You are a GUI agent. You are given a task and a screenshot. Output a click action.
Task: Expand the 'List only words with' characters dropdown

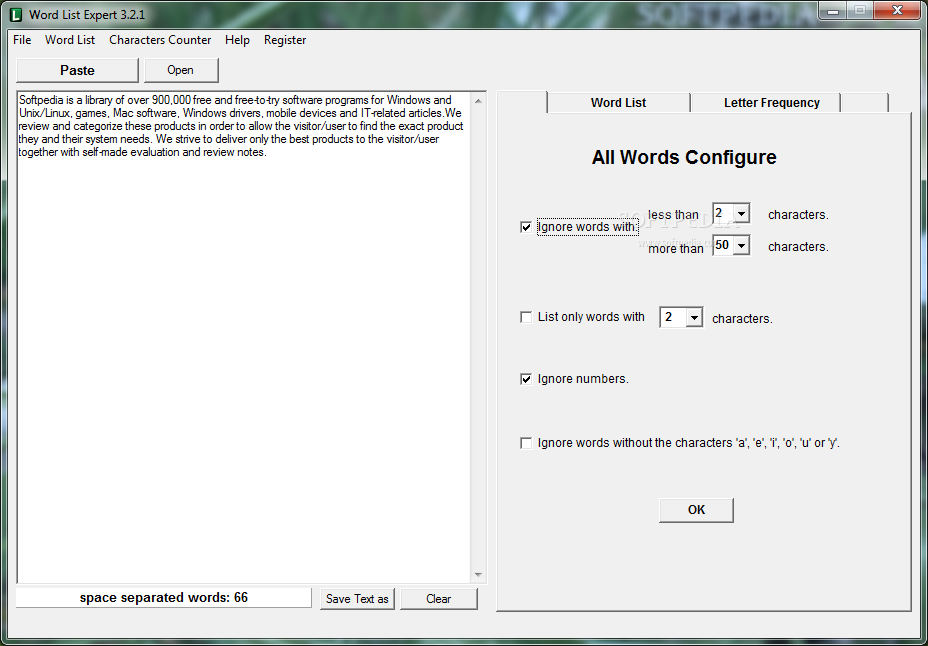694,318
